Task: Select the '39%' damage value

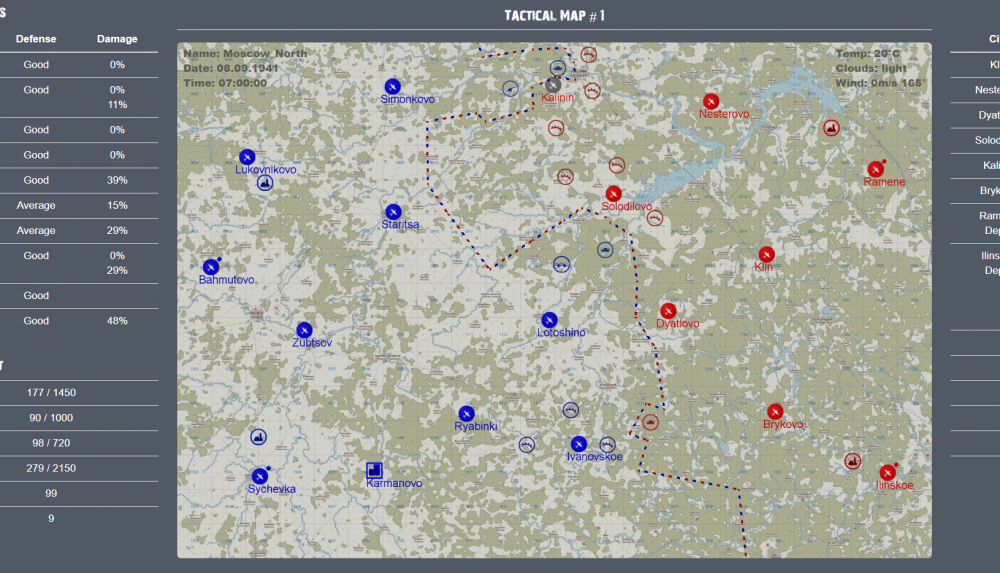Action: click(x=117, y=180)
